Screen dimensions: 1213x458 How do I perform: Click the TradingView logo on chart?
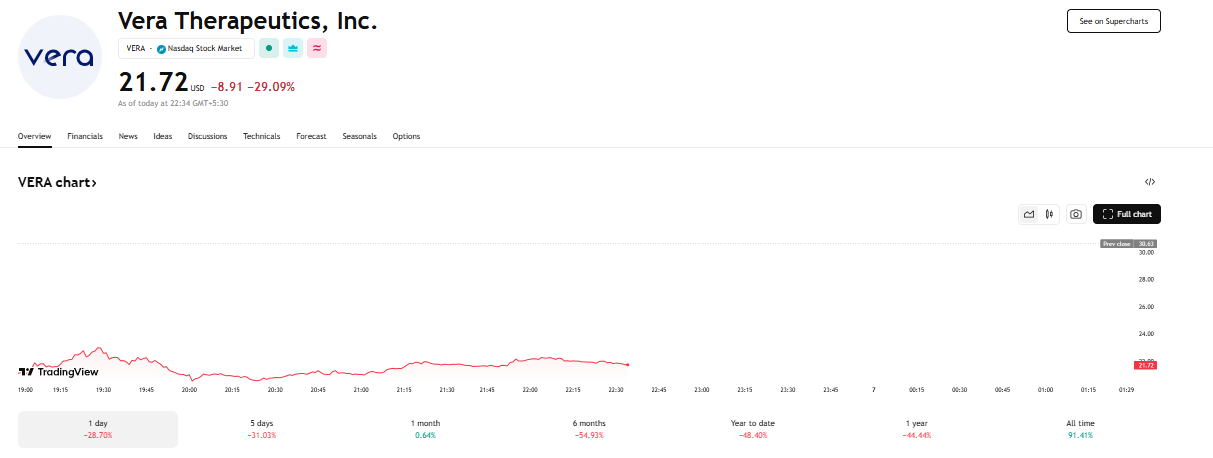(x=59, y=371)
